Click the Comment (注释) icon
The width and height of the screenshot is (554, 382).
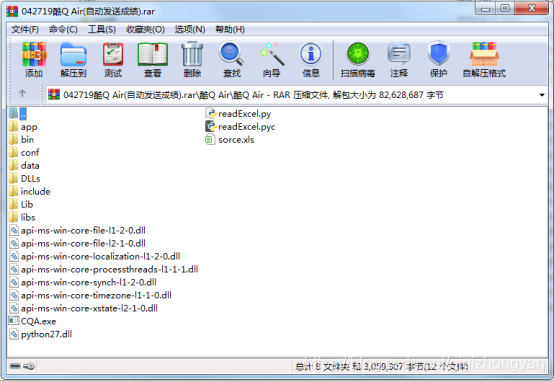[x=399, y=54]
